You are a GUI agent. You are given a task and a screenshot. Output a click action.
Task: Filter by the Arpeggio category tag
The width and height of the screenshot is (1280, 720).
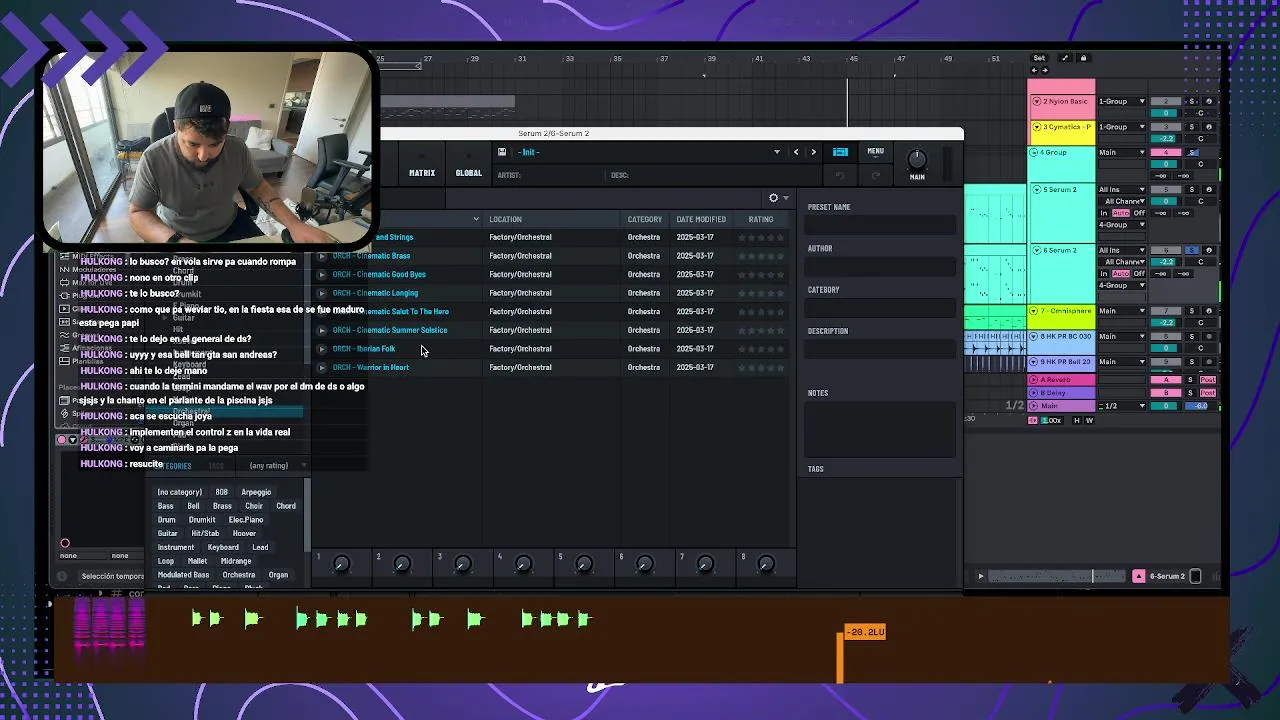(x=256, y=492)
